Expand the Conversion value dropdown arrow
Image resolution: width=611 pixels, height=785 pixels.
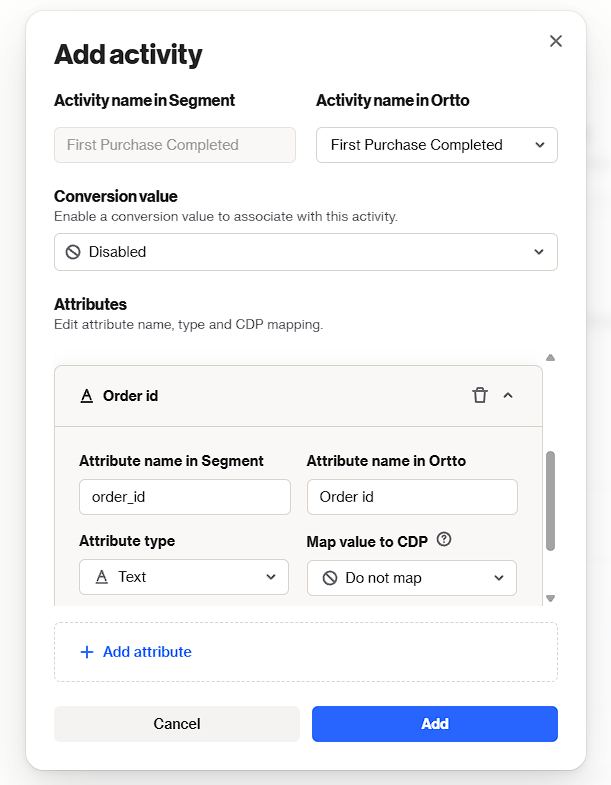[539, 252]
